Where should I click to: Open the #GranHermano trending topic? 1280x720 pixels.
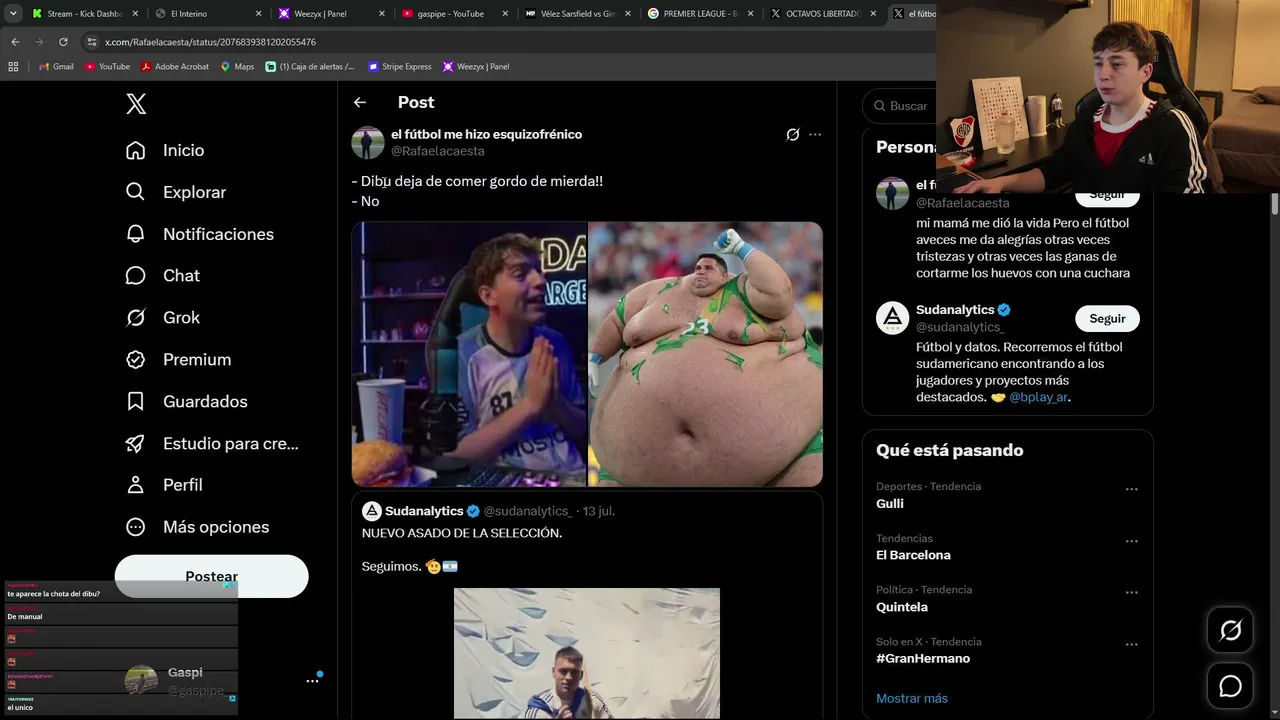(x=923, y=658)
